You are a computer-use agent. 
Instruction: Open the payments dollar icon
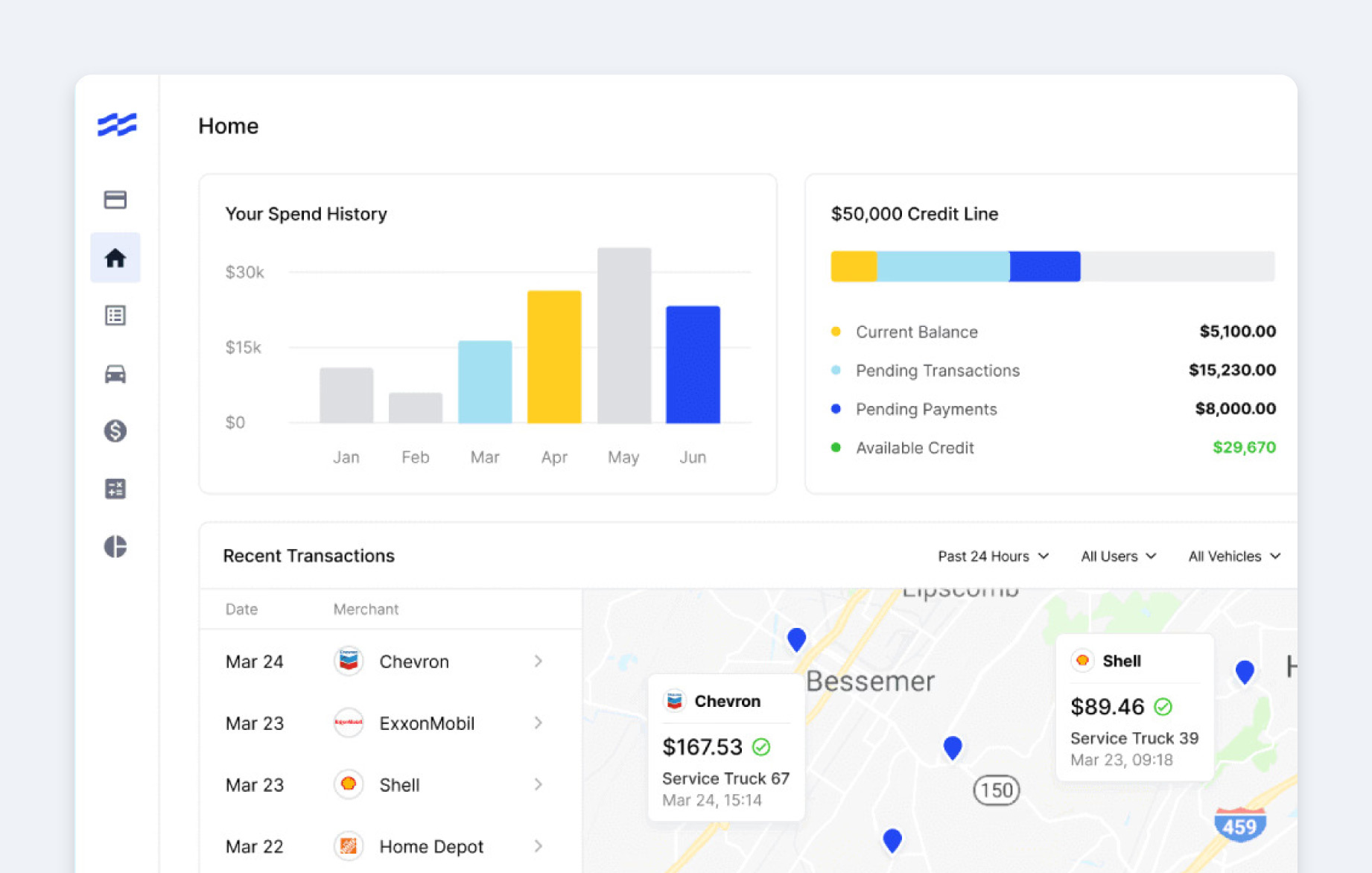[x=115, y=431]
